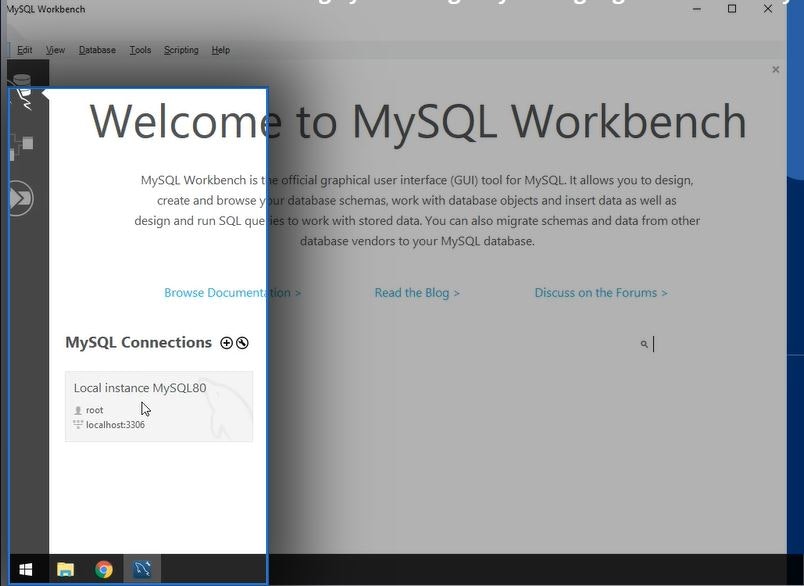This screenshot has width=804, height=586.
Task: Click the localhost:3306 host text
Action: tap(115, 425)
